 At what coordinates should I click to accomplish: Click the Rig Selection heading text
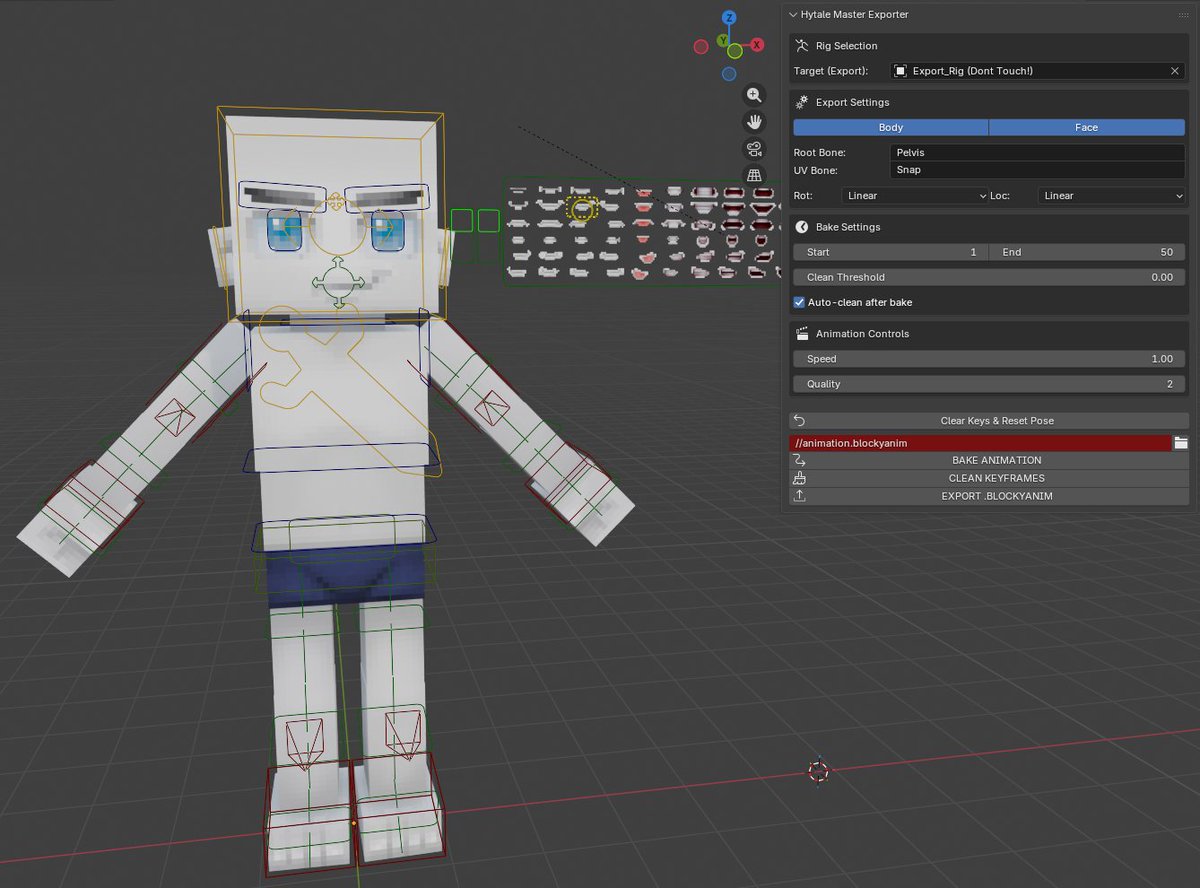click(846, 46)
